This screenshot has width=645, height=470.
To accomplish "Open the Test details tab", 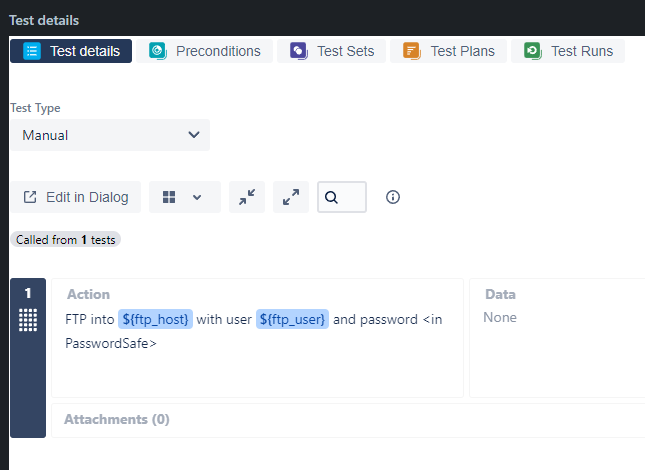I will point(71,51).
